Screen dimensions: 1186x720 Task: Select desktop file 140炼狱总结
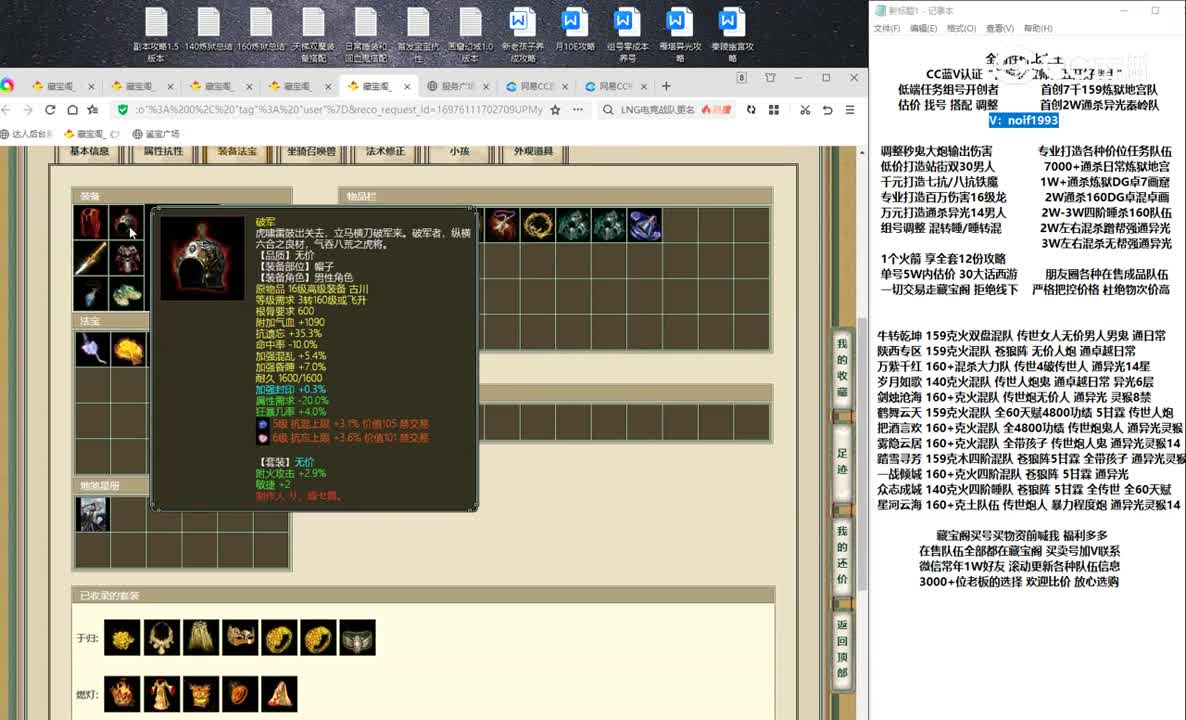(x=208, y=35)
